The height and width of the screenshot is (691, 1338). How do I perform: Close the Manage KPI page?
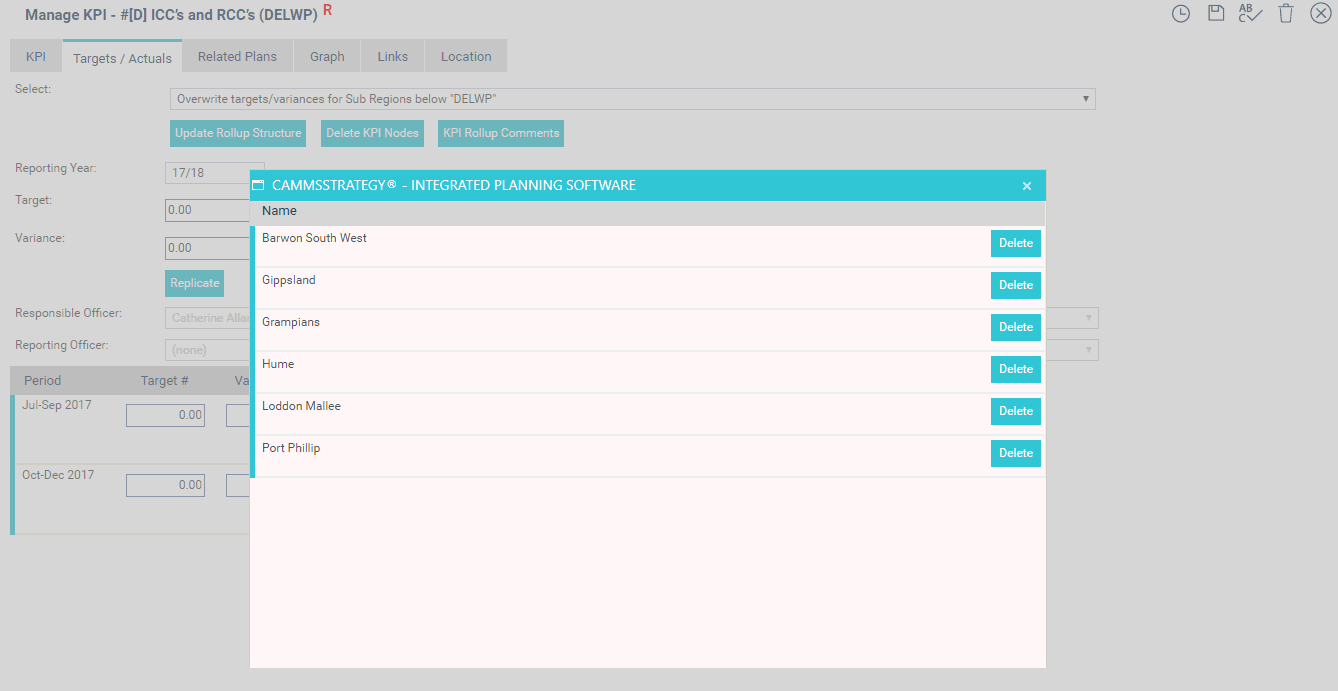tap(1320, 14)
